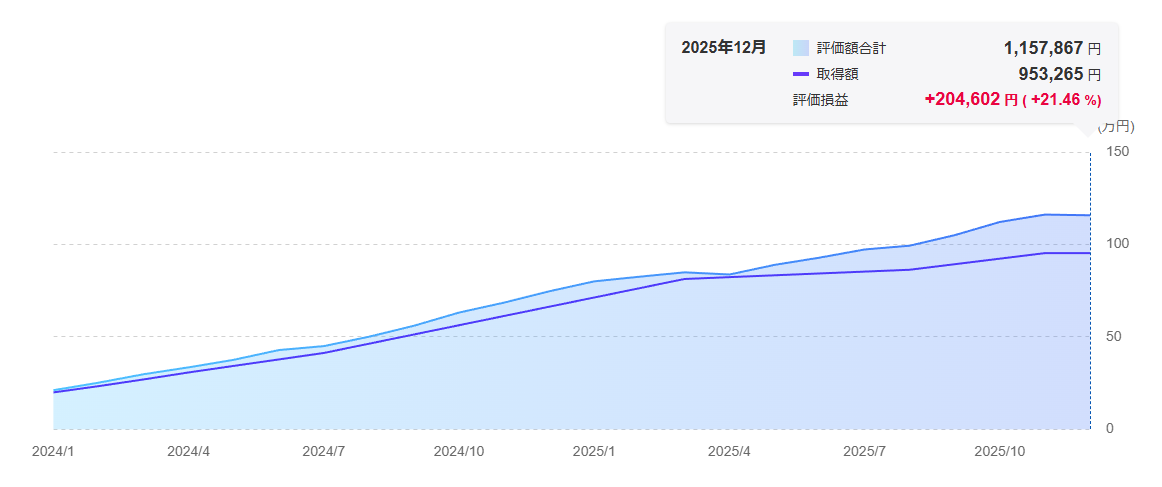Select the 2024/1 x-axis label
Viewport: 1162px width, 487px height.
(53, 452)
